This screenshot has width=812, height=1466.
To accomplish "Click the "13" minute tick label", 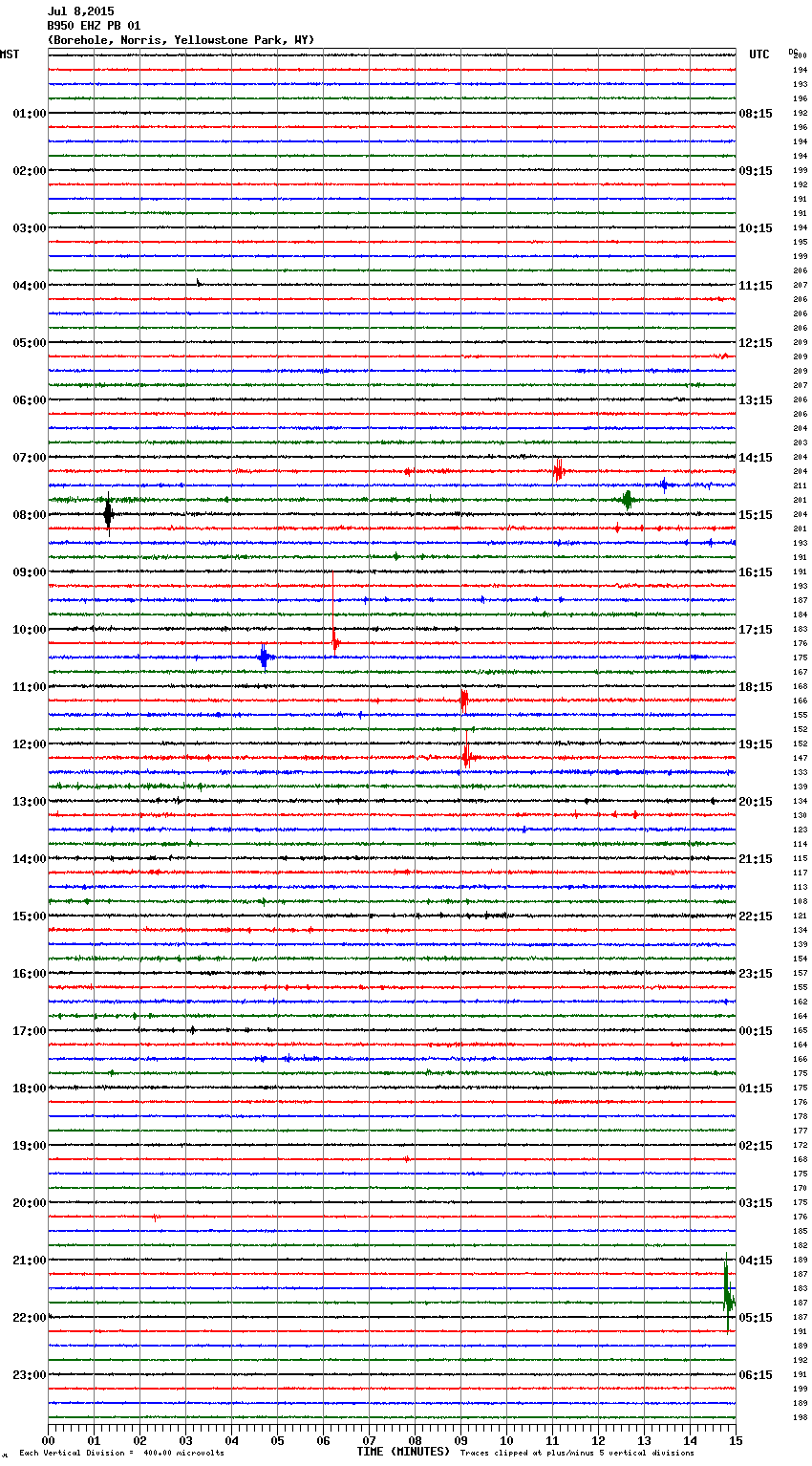I will (x=645, y=1440).
